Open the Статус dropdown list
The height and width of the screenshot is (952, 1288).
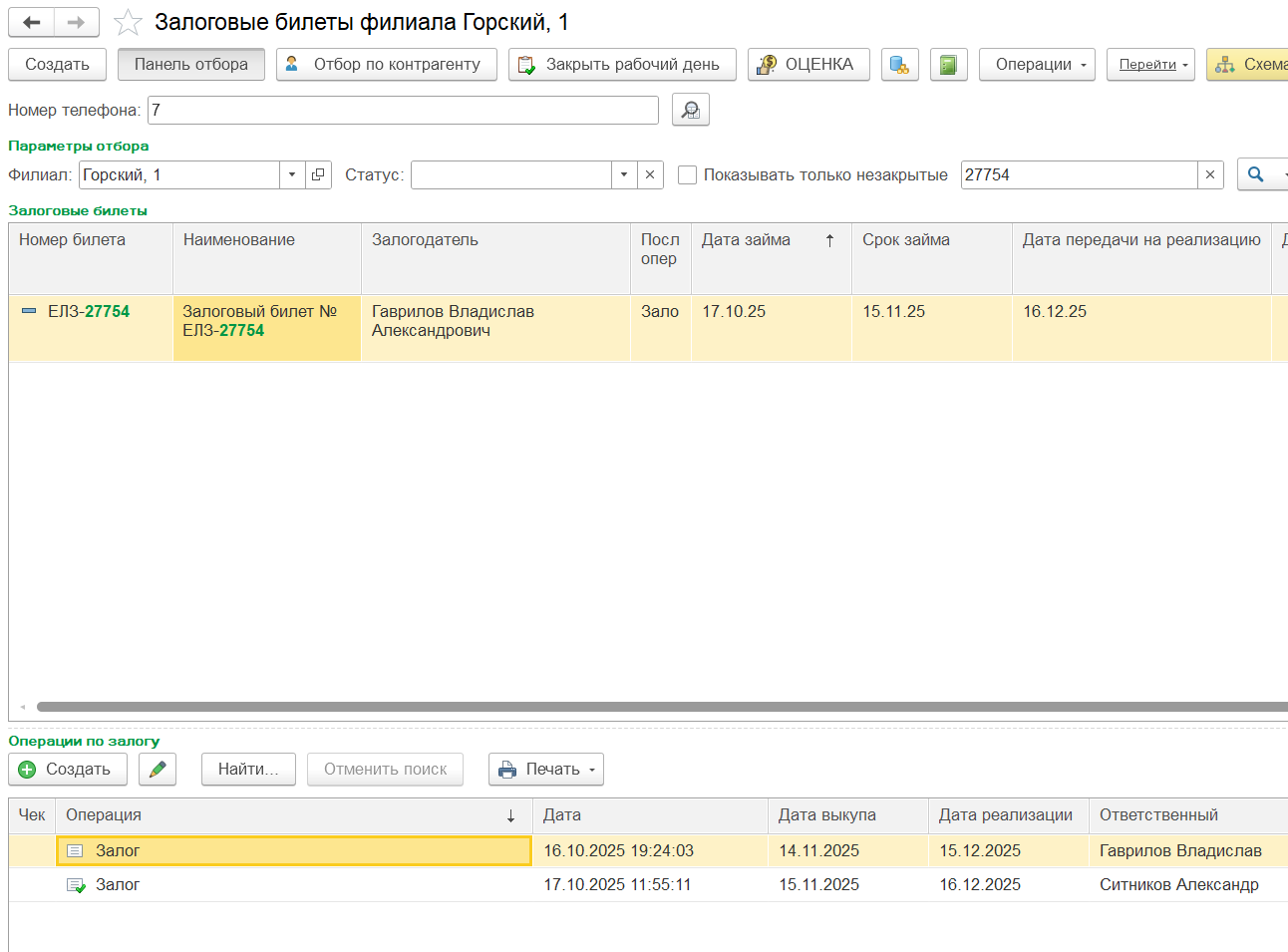click(x=623, y=174)
